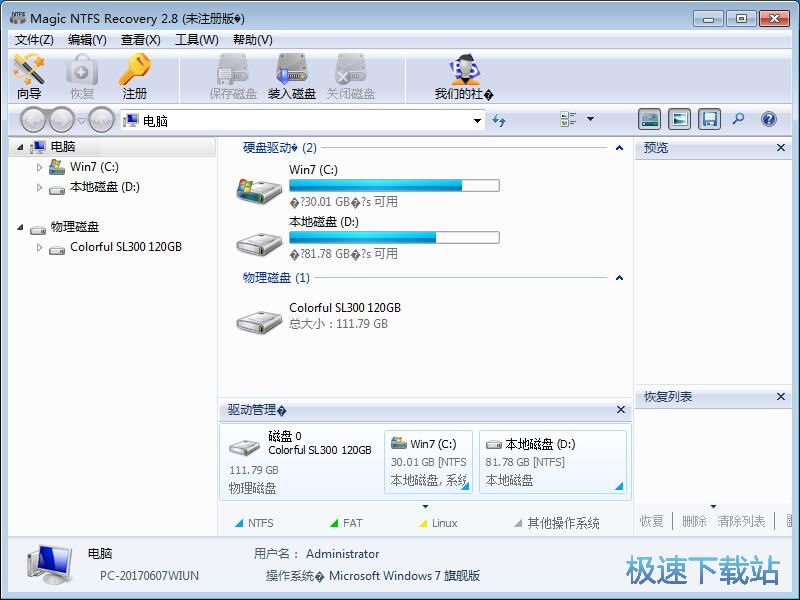Select Colorful SL300 120GB in the tree
Image resolution: width=800 pixels, height=600 pixels.
[x=126, y=247]
